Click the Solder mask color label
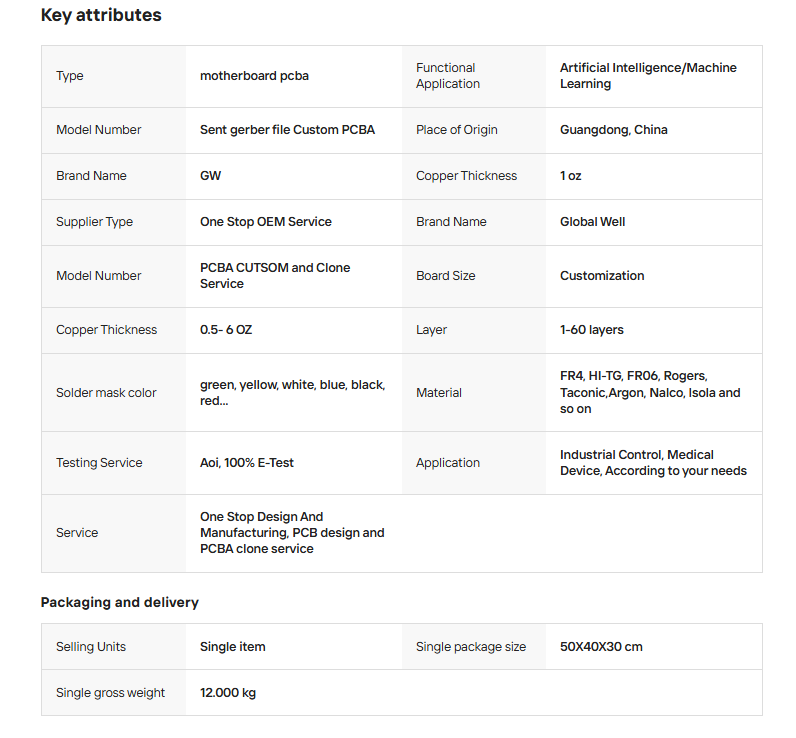 pyautogui.click(x=106, y=393)
